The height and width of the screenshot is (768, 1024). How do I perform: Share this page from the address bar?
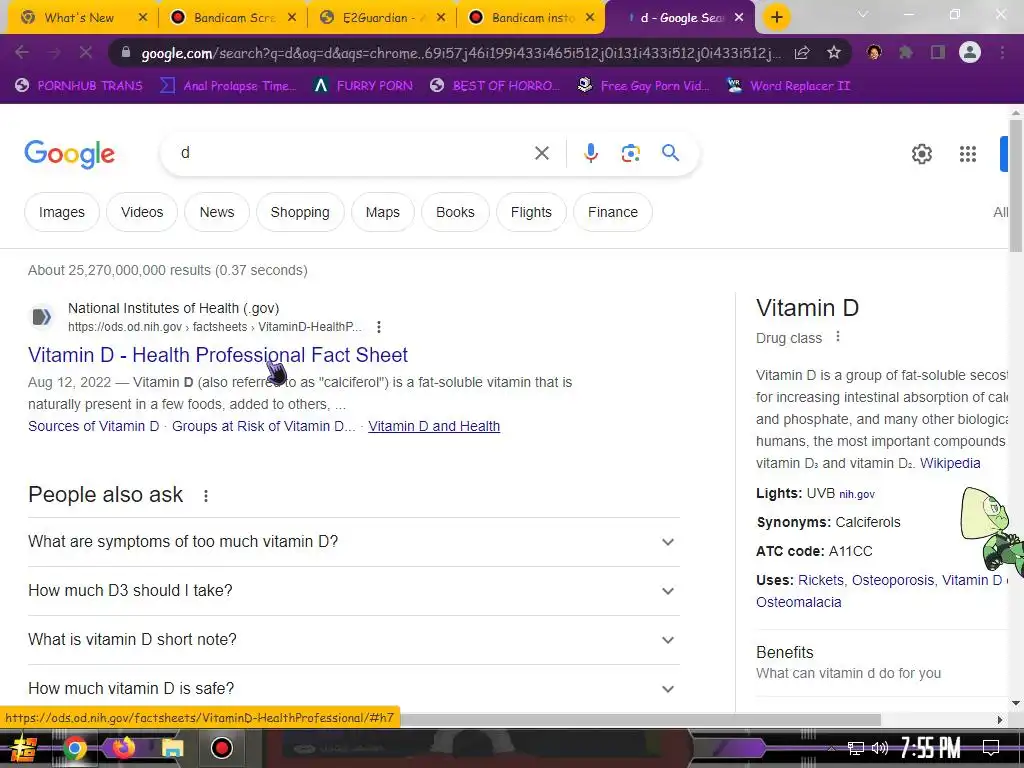802,52
